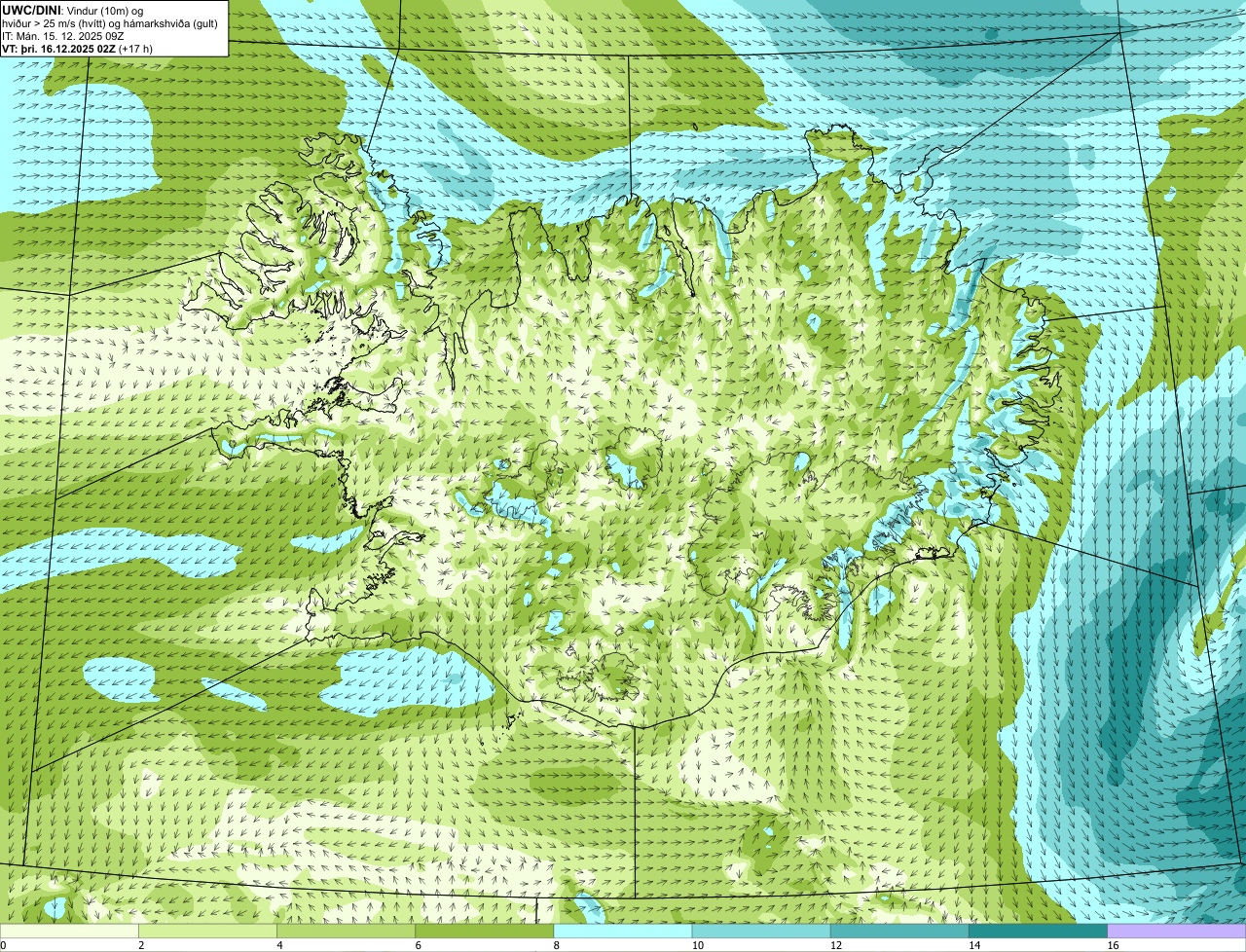Click the legend scale label '12'
The image size is (1246, 952).
(x=835, y=945)
